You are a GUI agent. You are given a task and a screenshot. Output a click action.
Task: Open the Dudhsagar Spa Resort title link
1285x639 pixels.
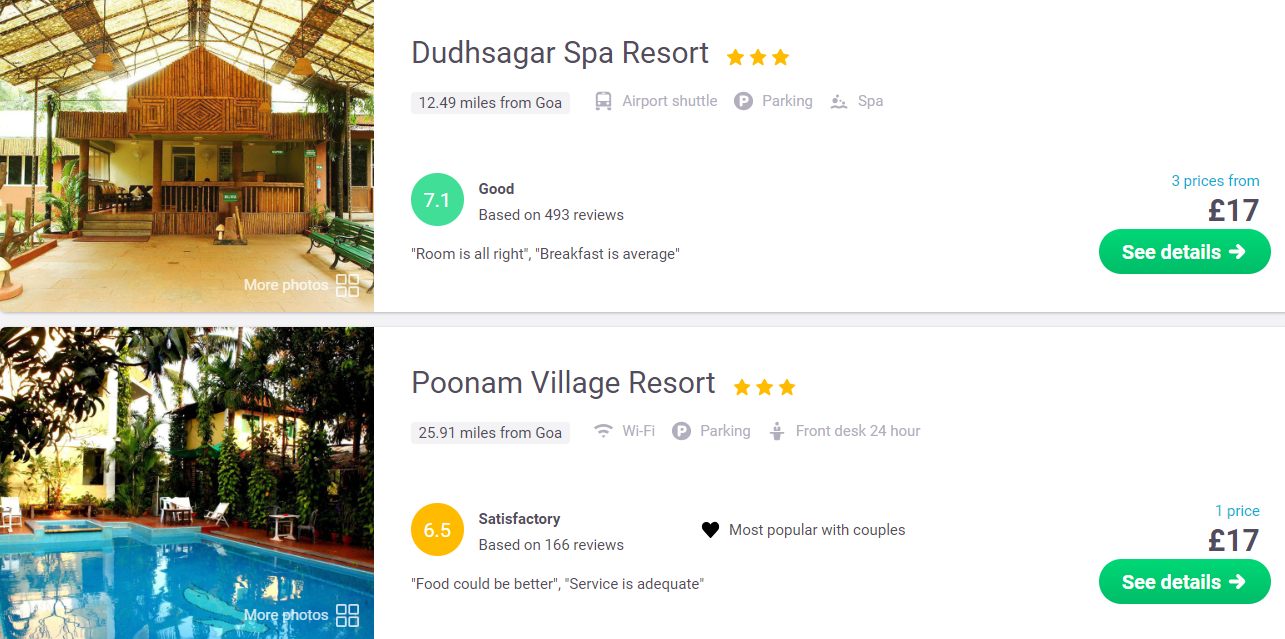tap(560, 53)
